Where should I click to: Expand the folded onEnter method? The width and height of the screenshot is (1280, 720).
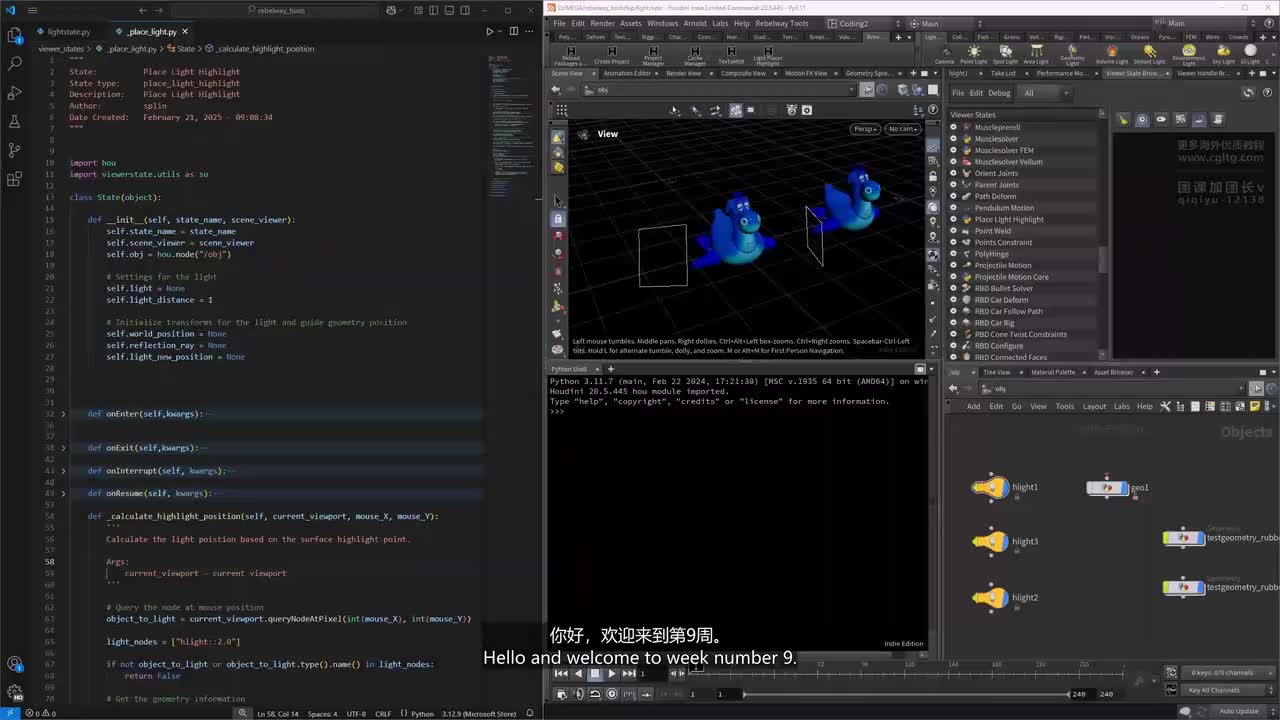[x=63, y=414]
